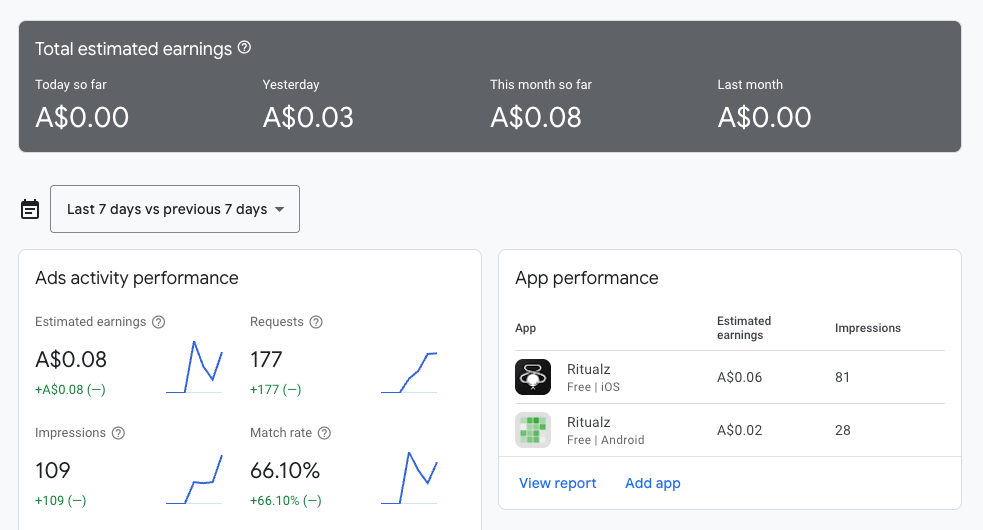Click the Match rate sparkline chart
The width and height of the screenshot is (983, 530).
click(x=409, y=477)
